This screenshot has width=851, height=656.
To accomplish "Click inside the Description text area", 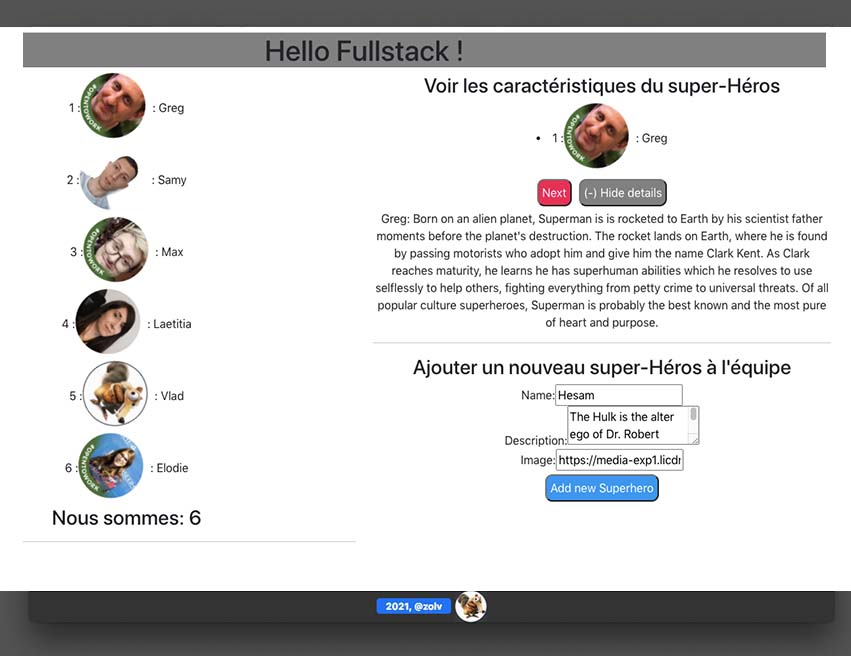I will click(627, 425).
